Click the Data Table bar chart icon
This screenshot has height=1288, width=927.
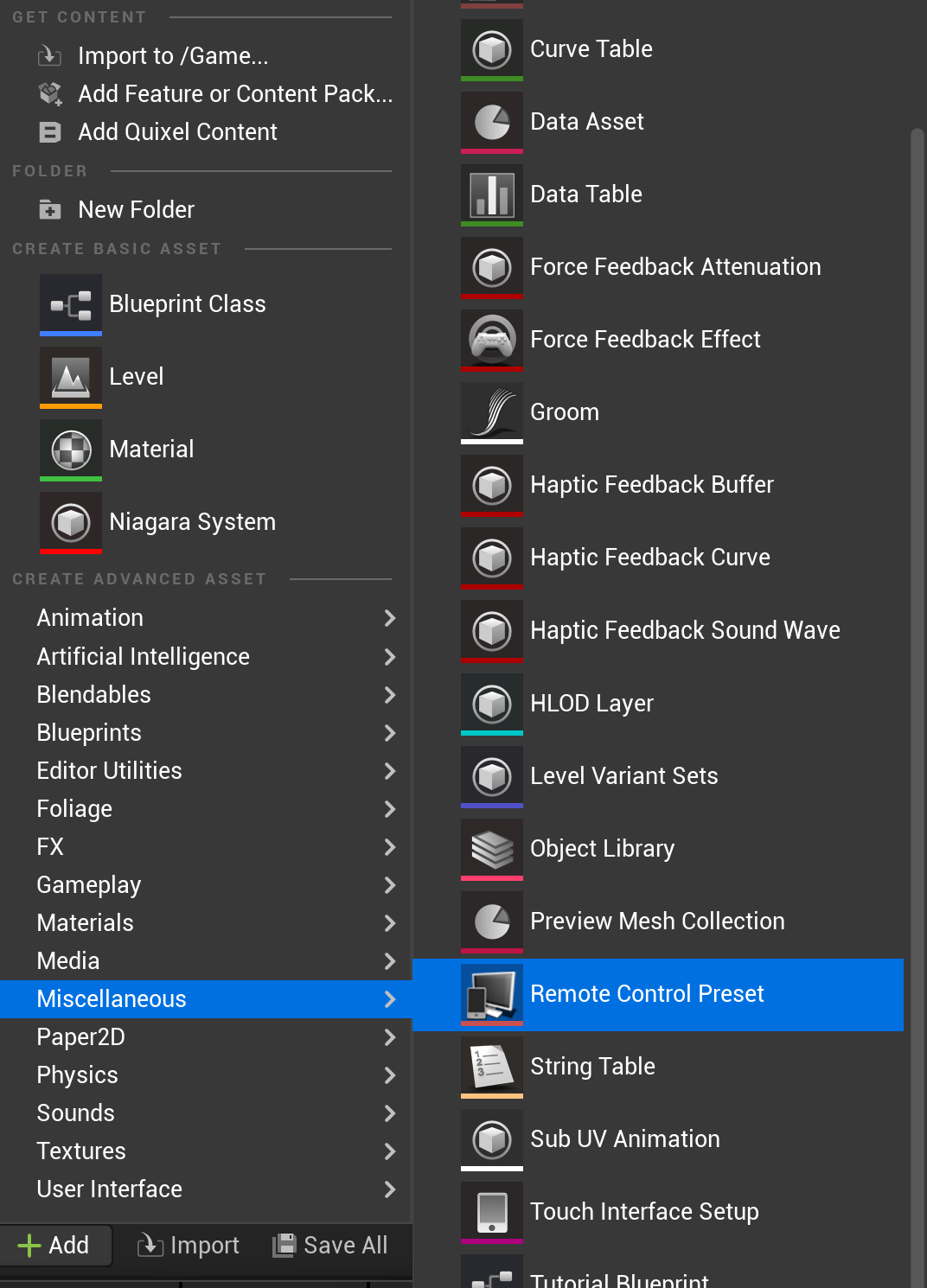491,194
